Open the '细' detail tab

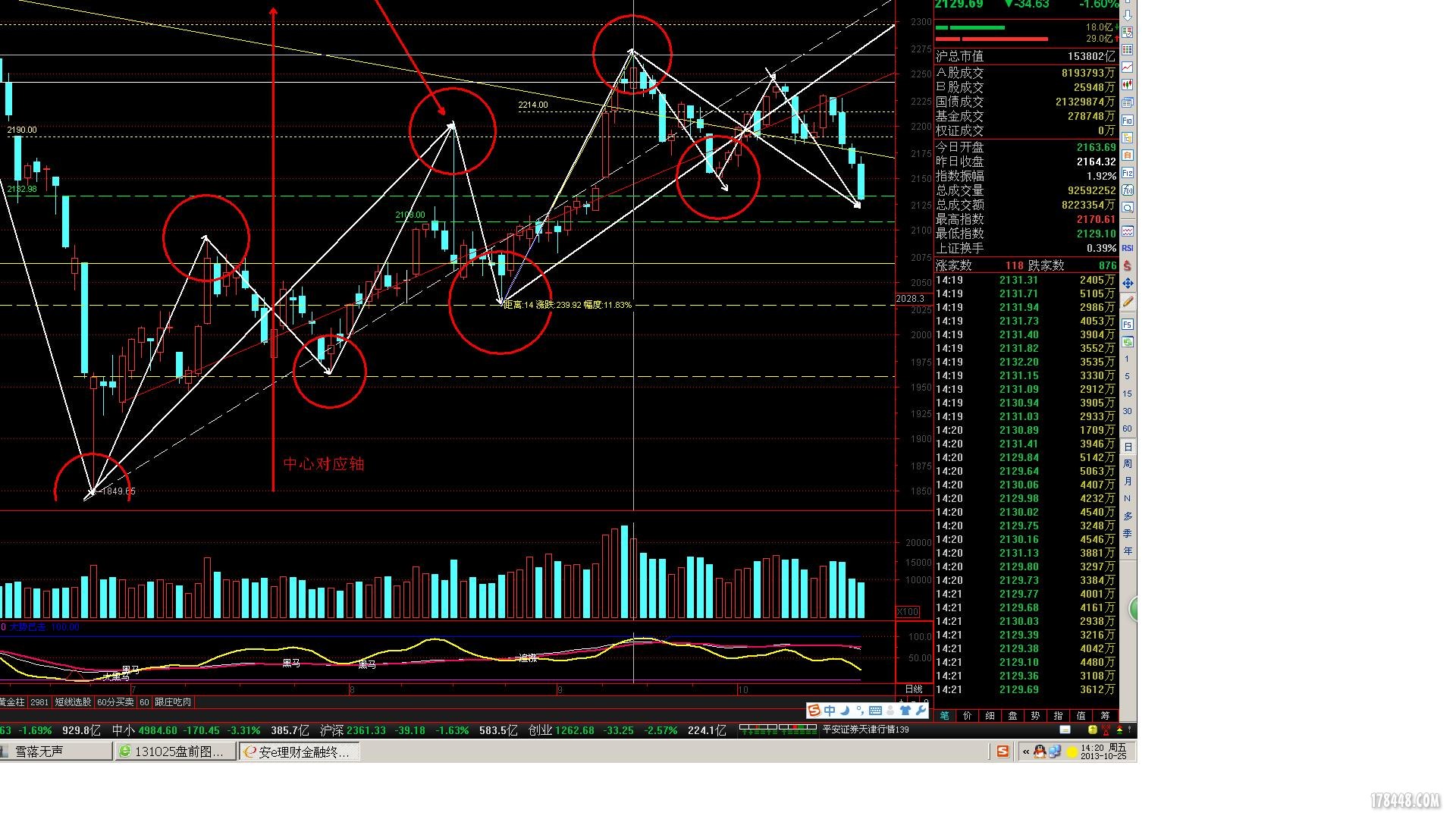(990, 715)
